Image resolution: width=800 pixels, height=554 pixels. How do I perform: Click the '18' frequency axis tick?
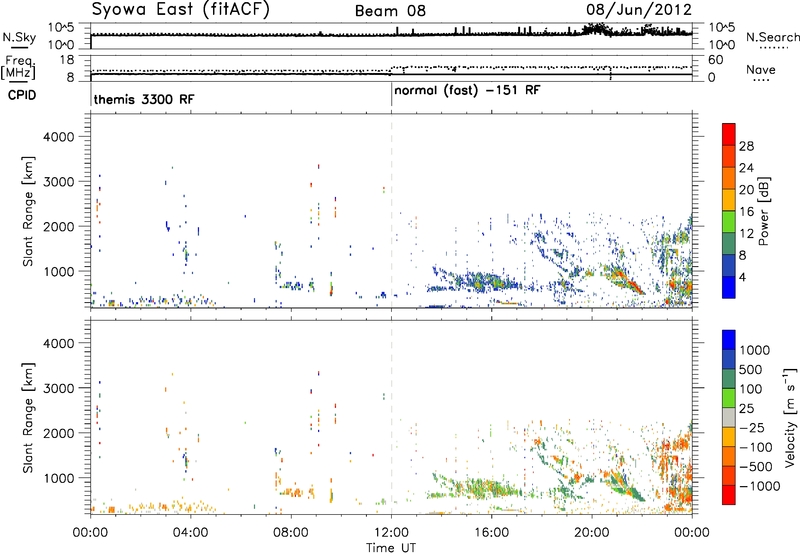tap(66, 60)
